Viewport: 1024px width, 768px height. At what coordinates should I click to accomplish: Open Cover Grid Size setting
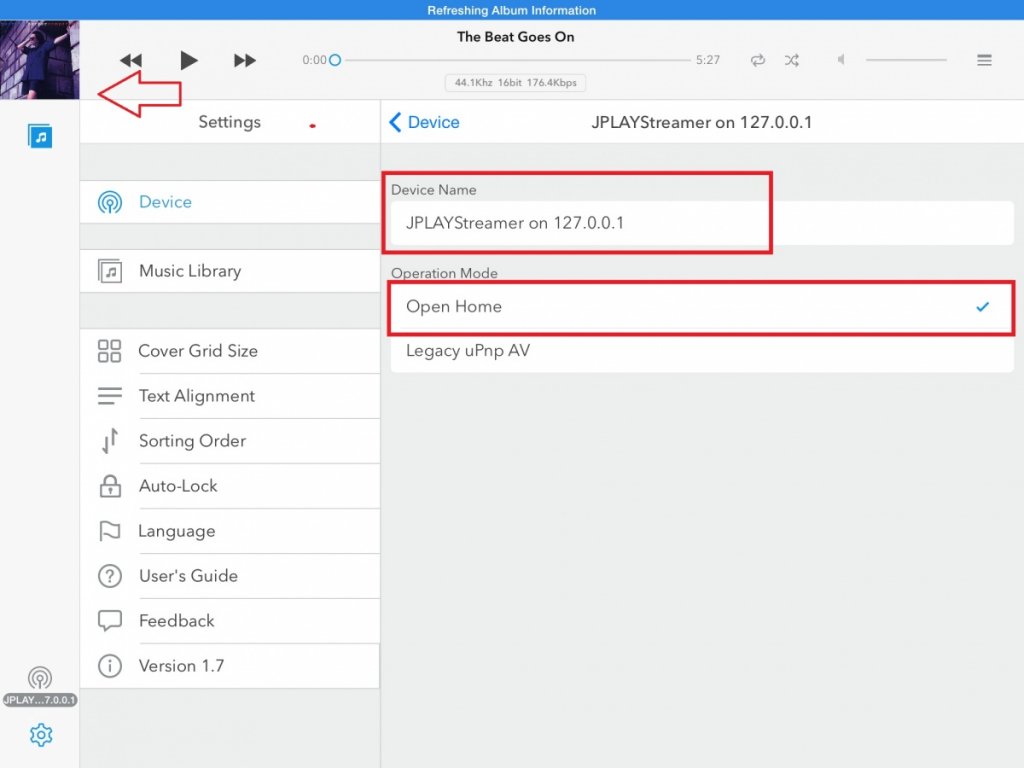230,351
